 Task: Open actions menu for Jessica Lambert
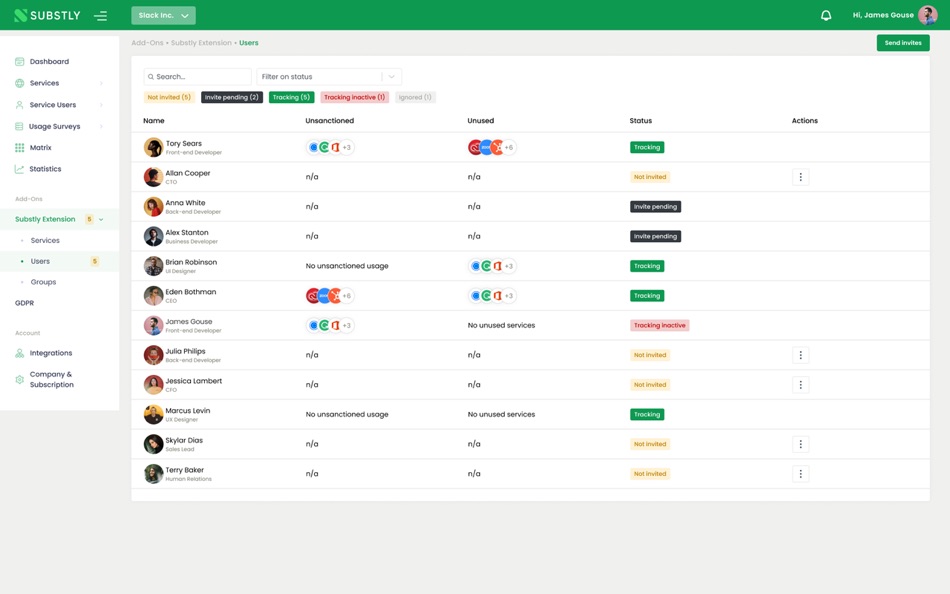[x=800, y=385]
